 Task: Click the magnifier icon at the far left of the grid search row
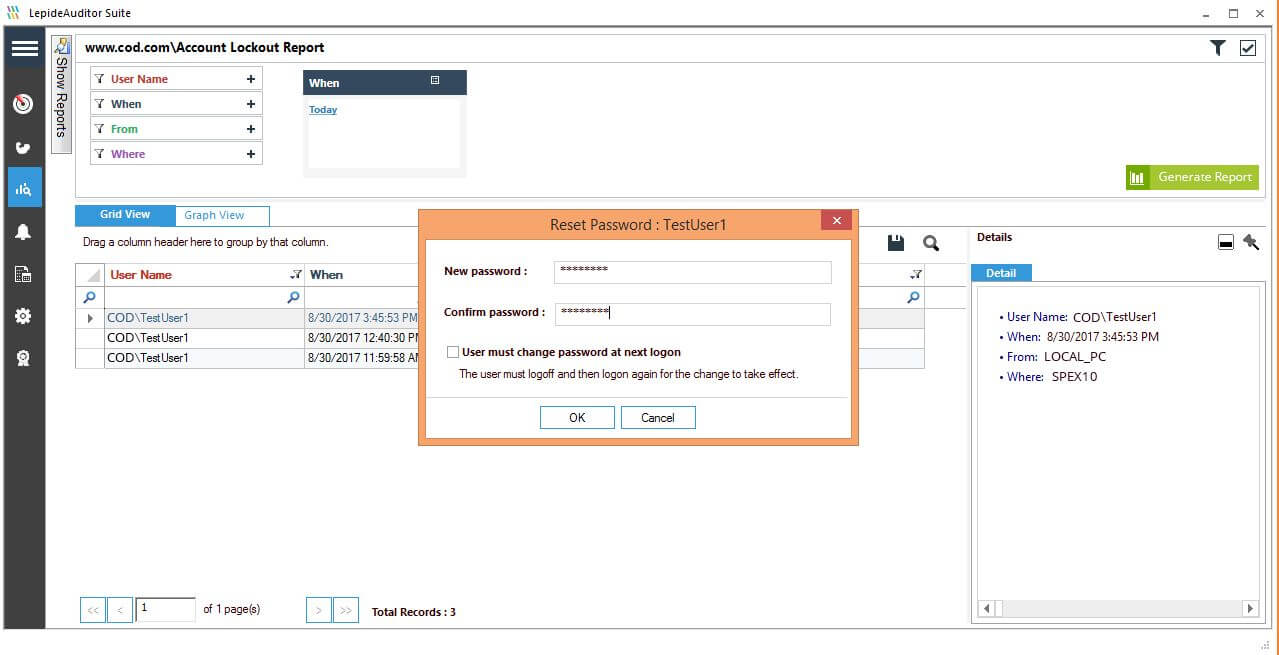[x=90, y=298]
